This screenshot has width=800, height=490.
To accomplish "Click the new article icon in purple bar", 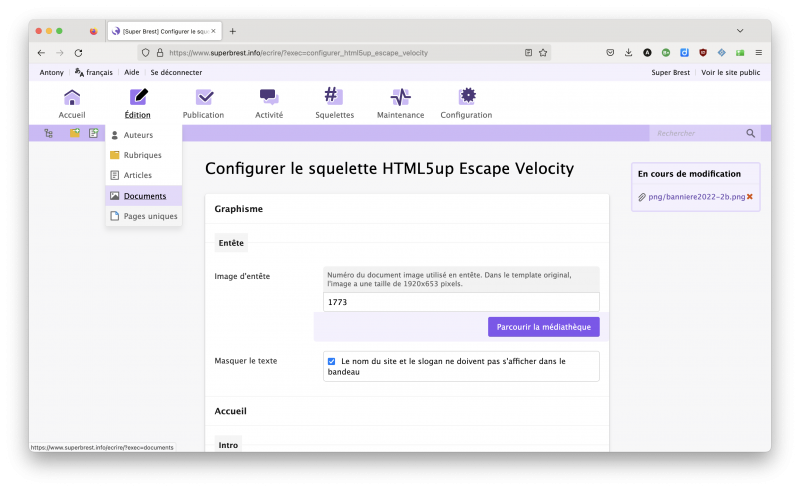I will 93,133.
